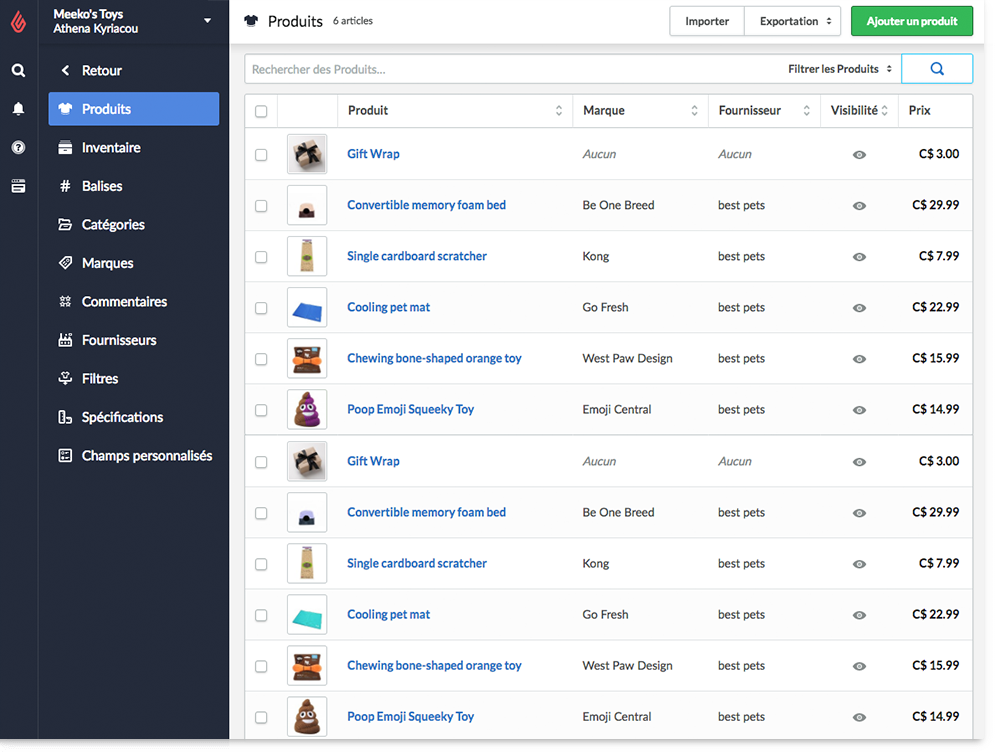Click the Ajouter un produit button

click(911, 21)
